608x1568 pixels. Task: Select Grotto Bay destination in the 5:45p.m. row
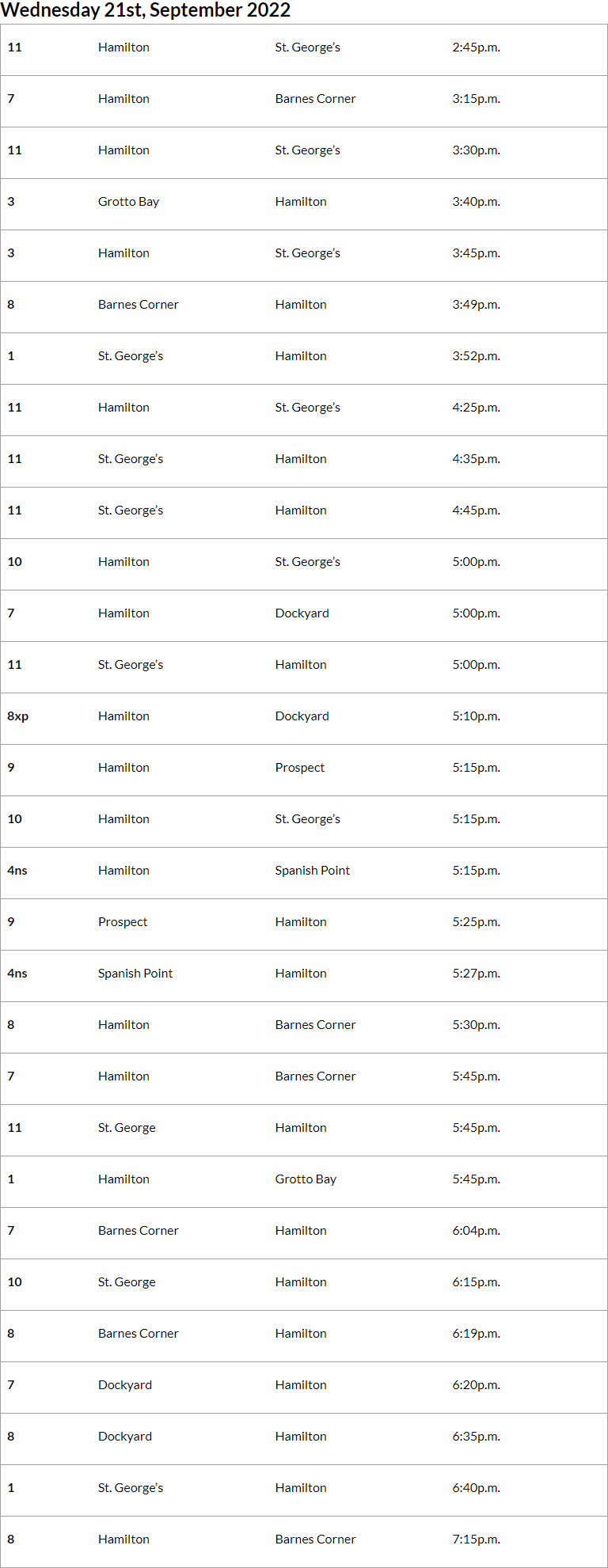pos(306,1179)
